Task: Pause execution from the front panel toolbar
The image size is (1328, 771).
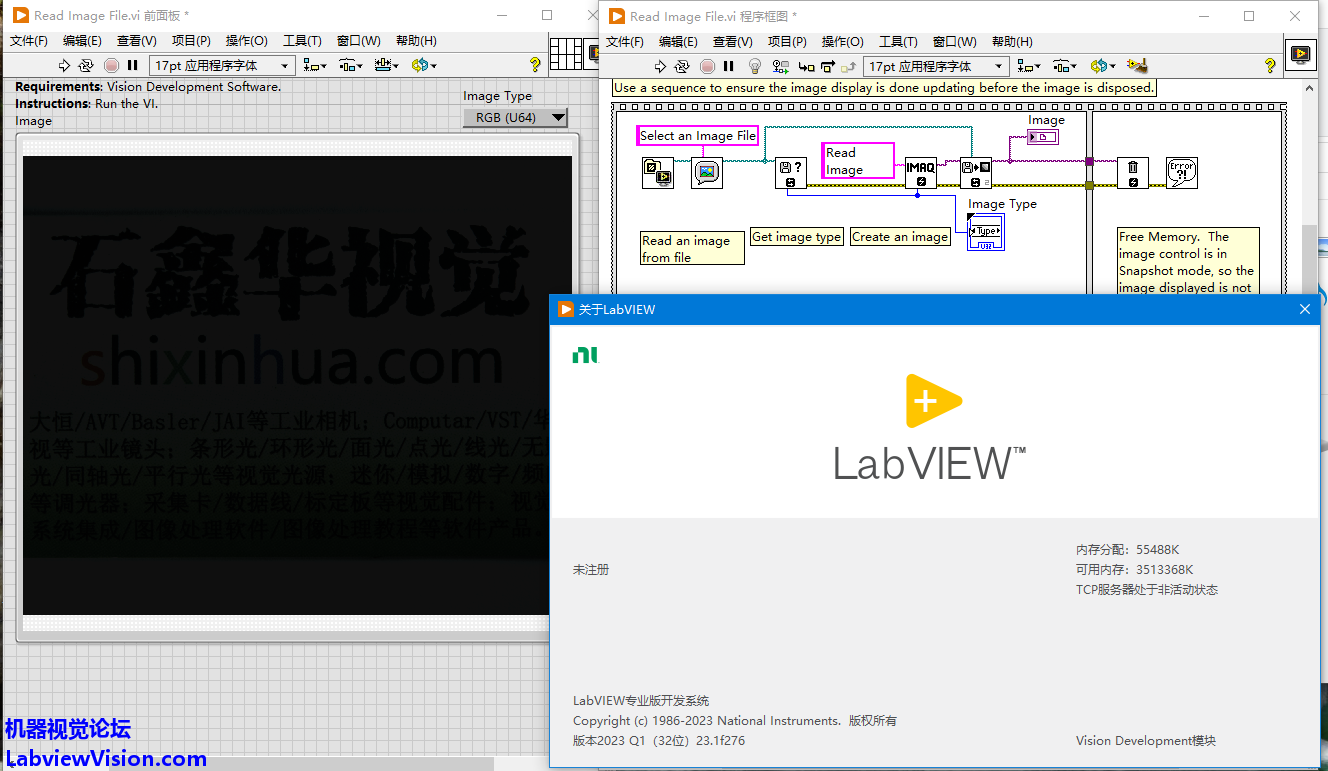Action: click(133, 65)
